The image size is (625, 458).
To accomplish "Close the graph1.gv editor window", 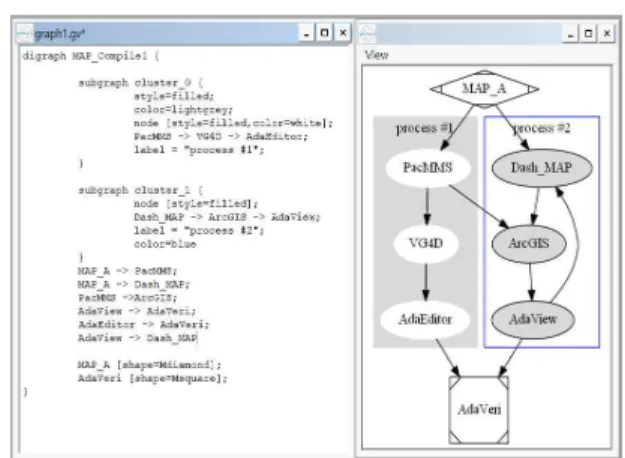I will click(343, 33).
